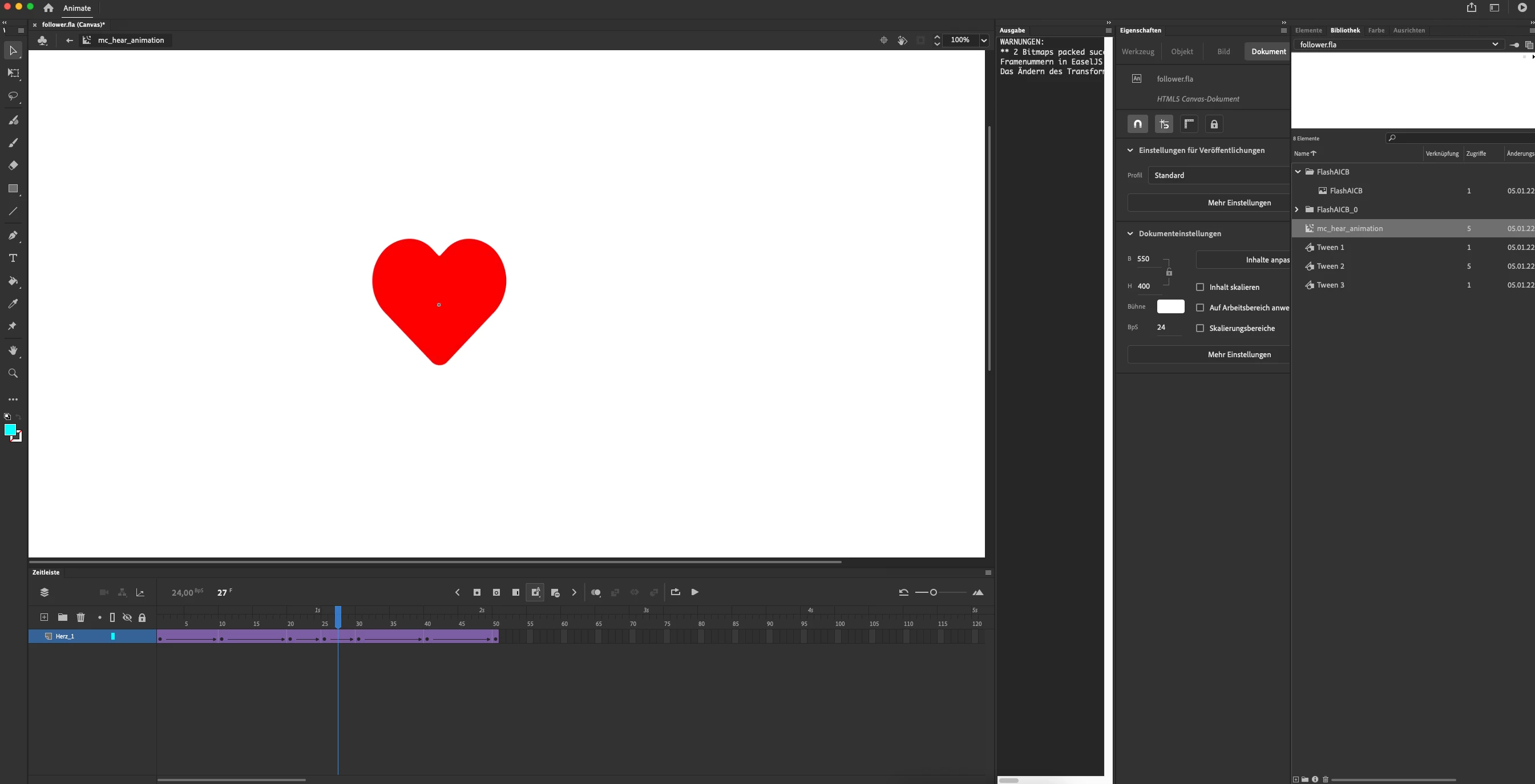Switch to the Objekt properties tab
This screenshot has height=784, width=1535.
pyautogui.click(x=1182, y=52)
